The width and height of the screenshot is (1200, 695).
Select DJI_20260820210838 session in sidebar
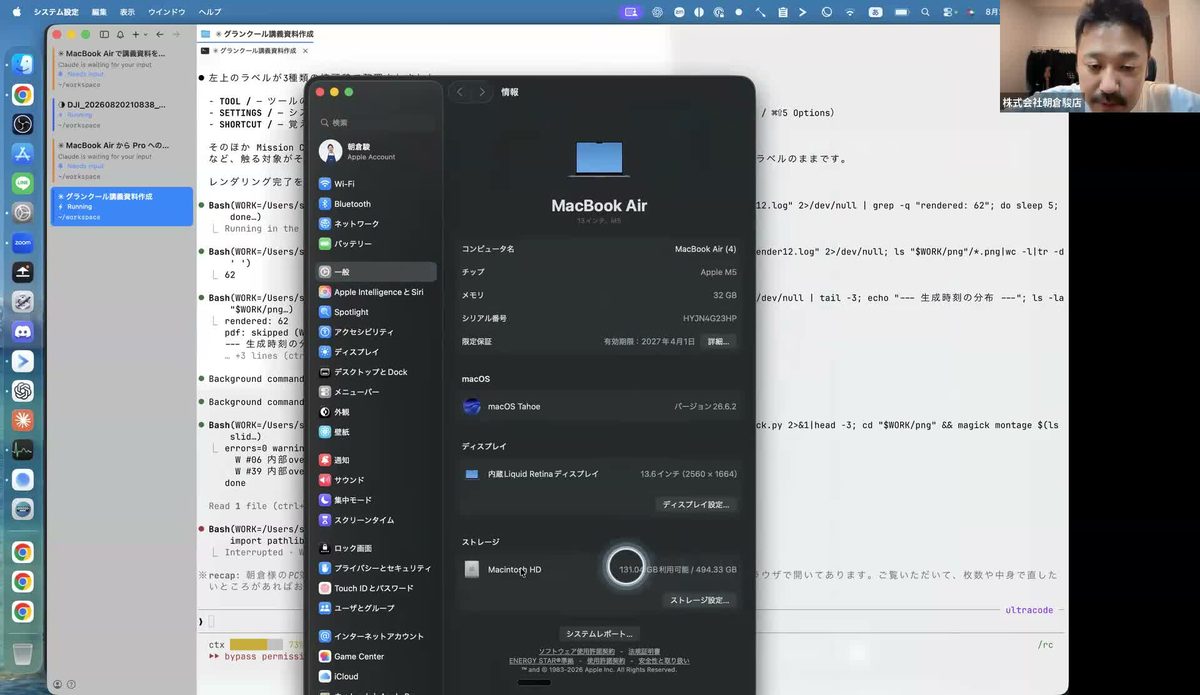click(x=122, y=117)
